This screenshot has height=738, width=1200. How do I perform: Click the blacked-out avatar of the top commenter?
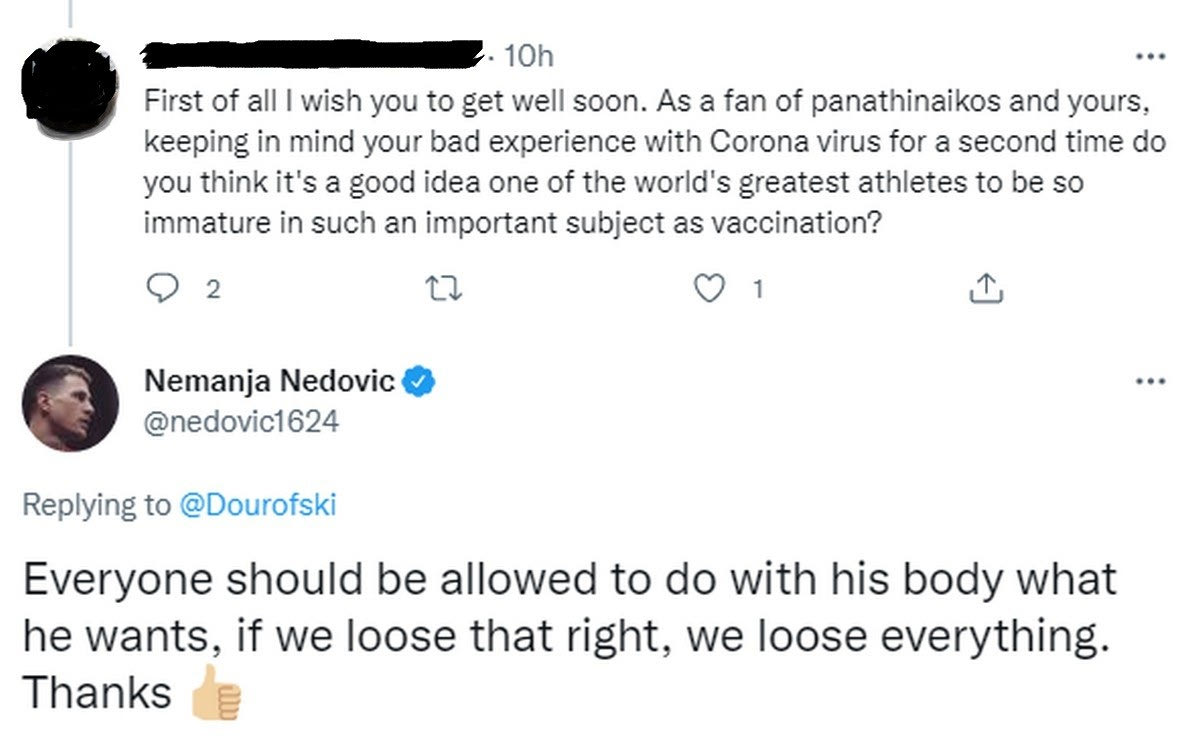point(70,80)
